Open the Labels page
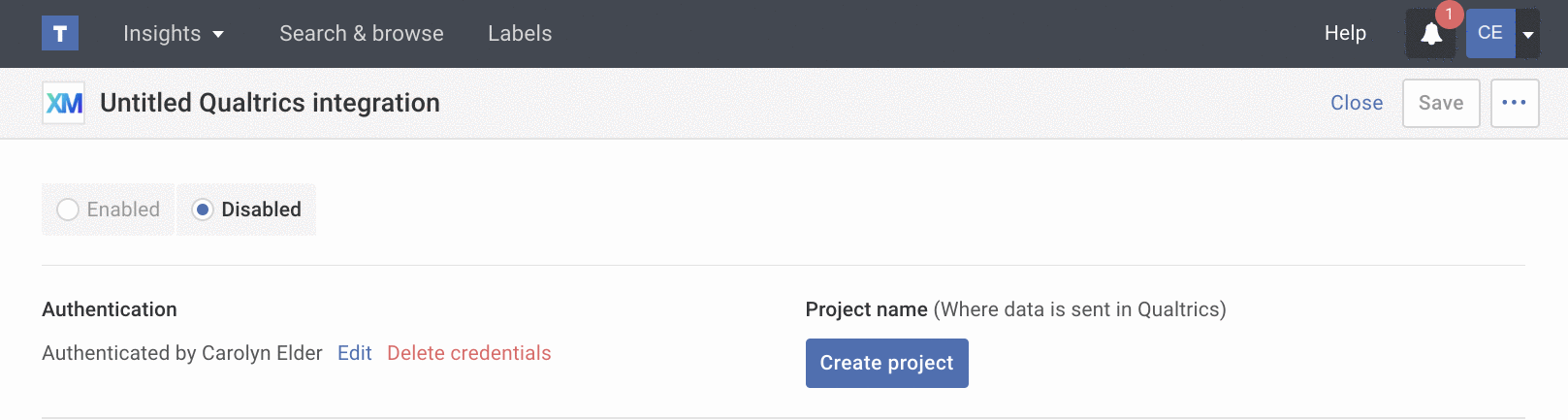This screenshot has width=1568, height=420. (519, 34)
